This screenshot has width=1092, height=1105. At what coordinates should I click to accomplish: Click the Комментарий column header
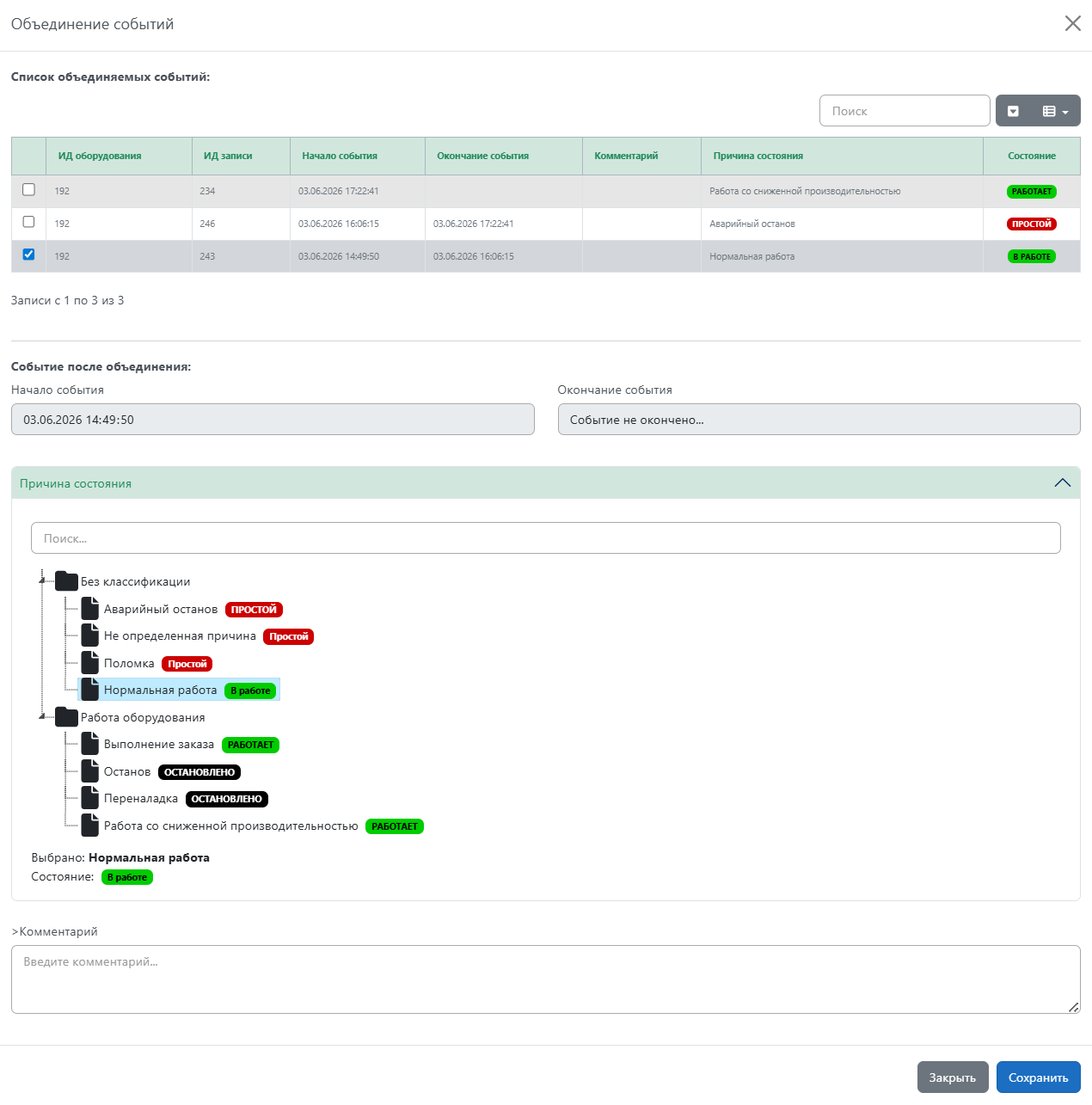(641, 156)
